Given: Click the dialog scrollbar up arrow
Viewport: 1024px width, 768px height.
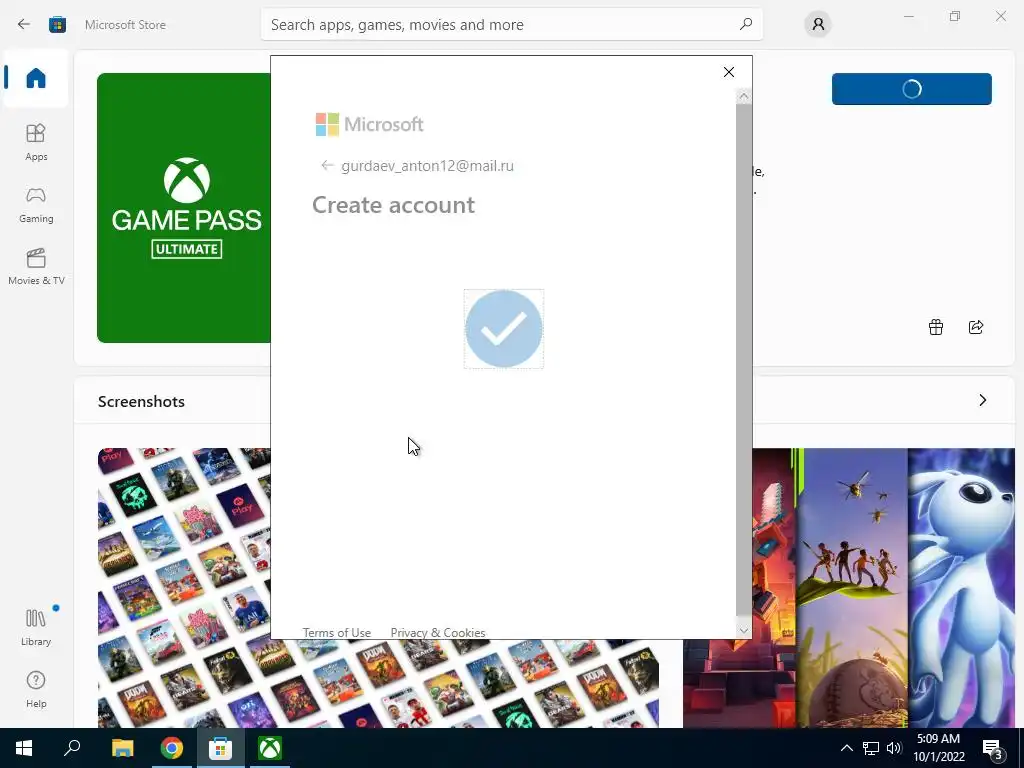Looking at the screenshot, I should point(743,97).
